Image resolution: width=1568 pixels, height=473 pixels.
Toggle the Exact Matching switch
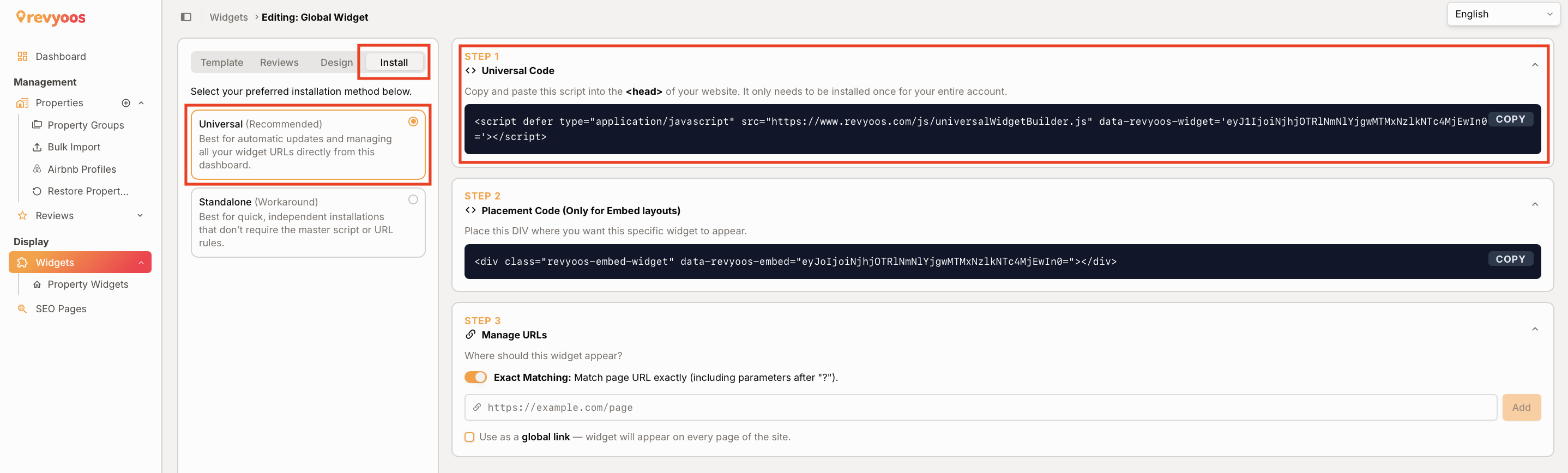(475, 378)
